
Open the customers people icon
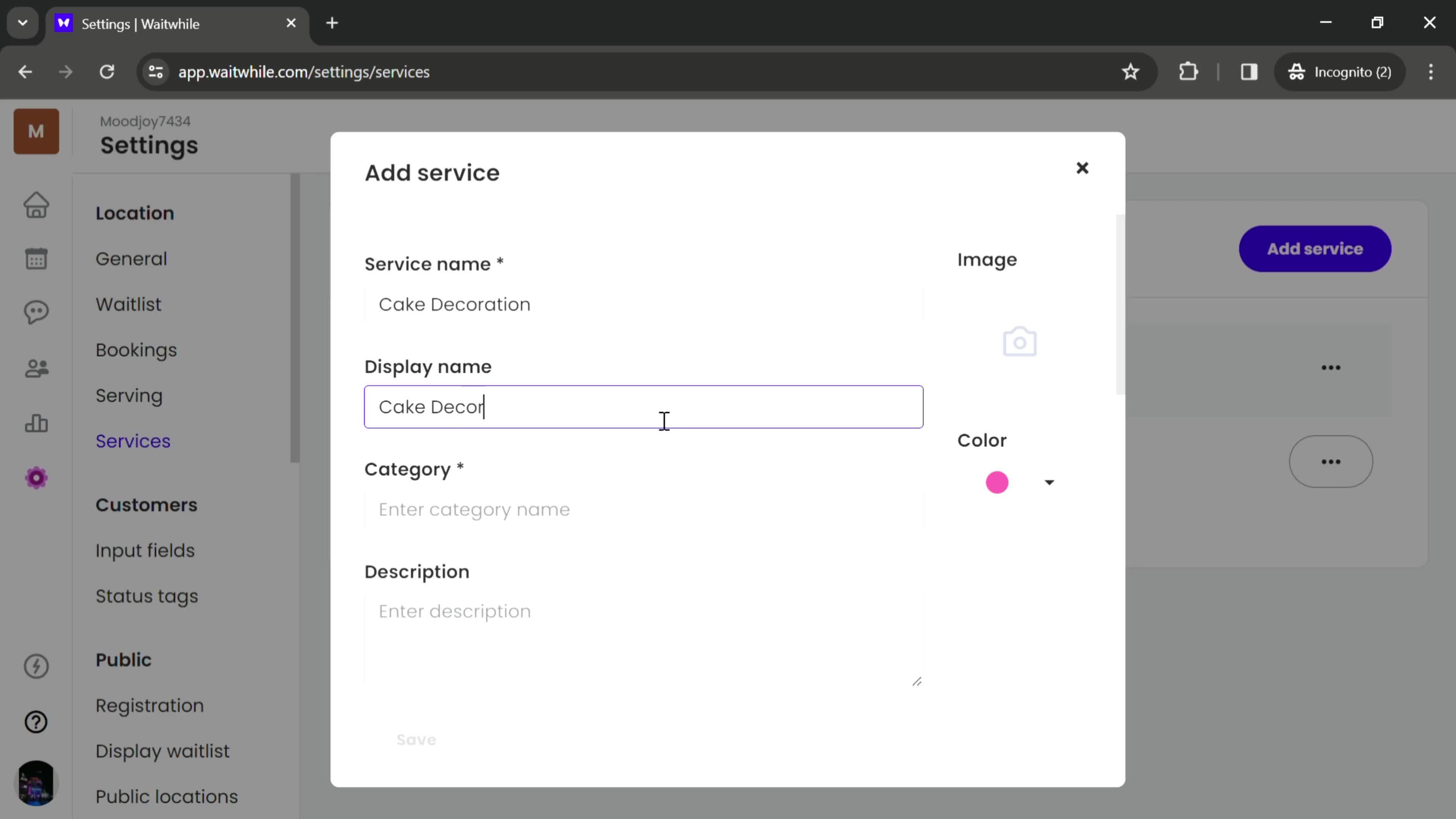(36, 369)
